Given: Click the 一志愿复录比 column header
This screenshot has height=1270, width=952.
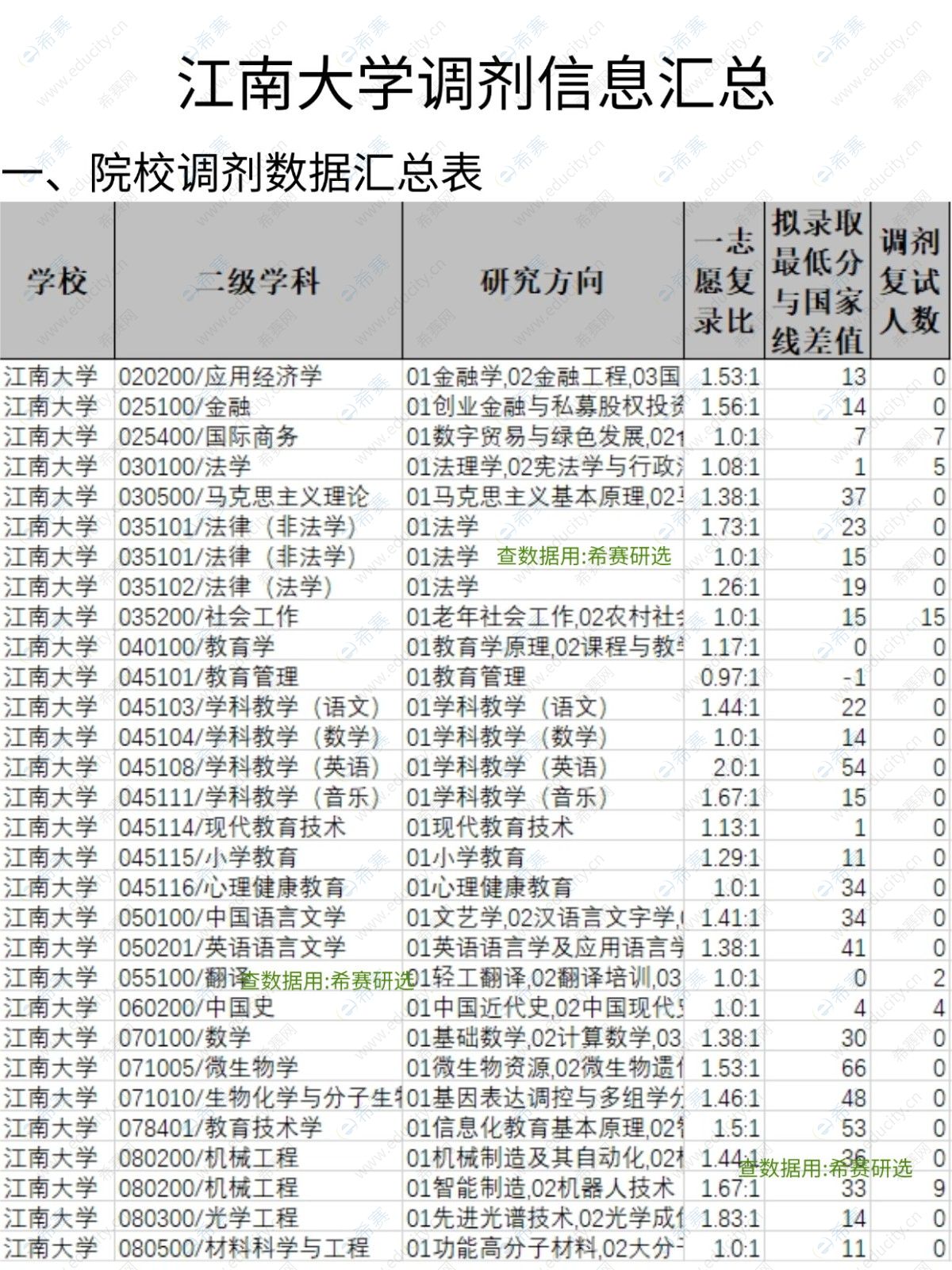Looking at the screenshot, I should coord(724,281).
